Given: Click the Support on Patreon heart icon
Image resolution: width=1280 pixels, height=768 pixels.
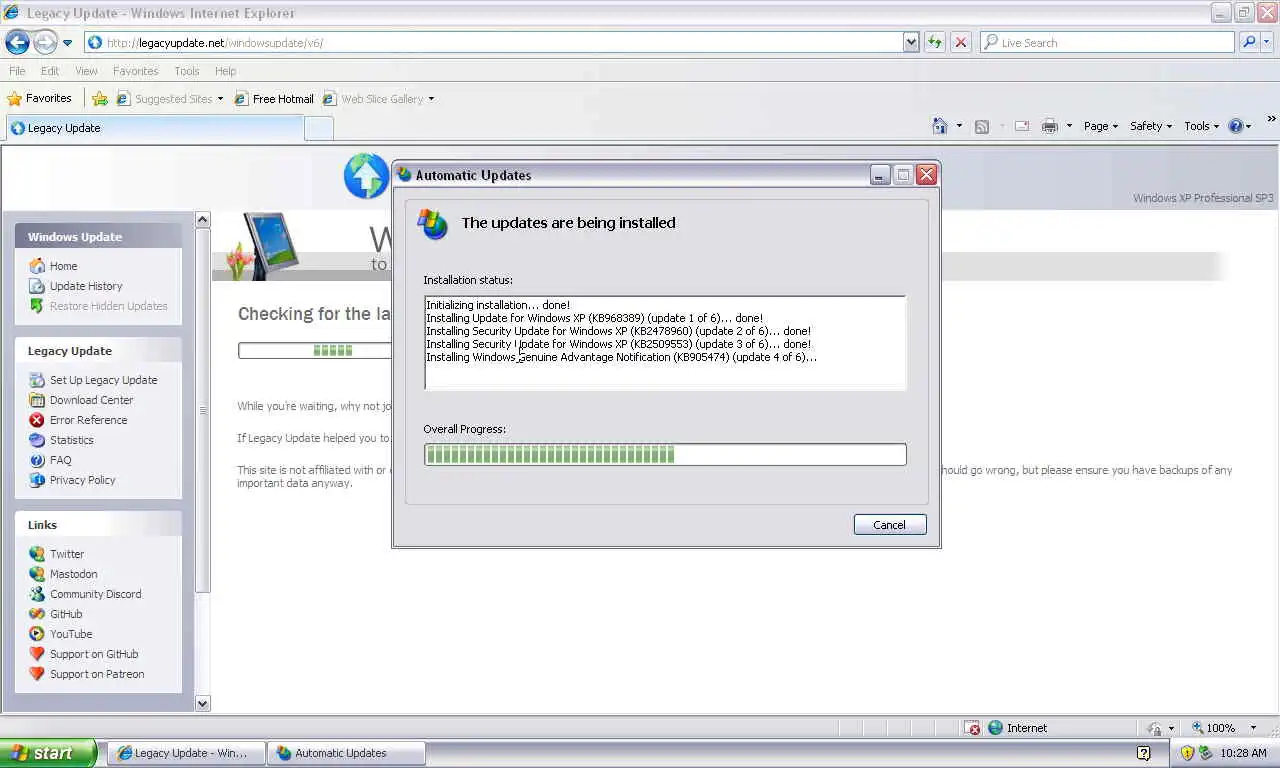Looking at the screenshot, I should tap(37, 674).
